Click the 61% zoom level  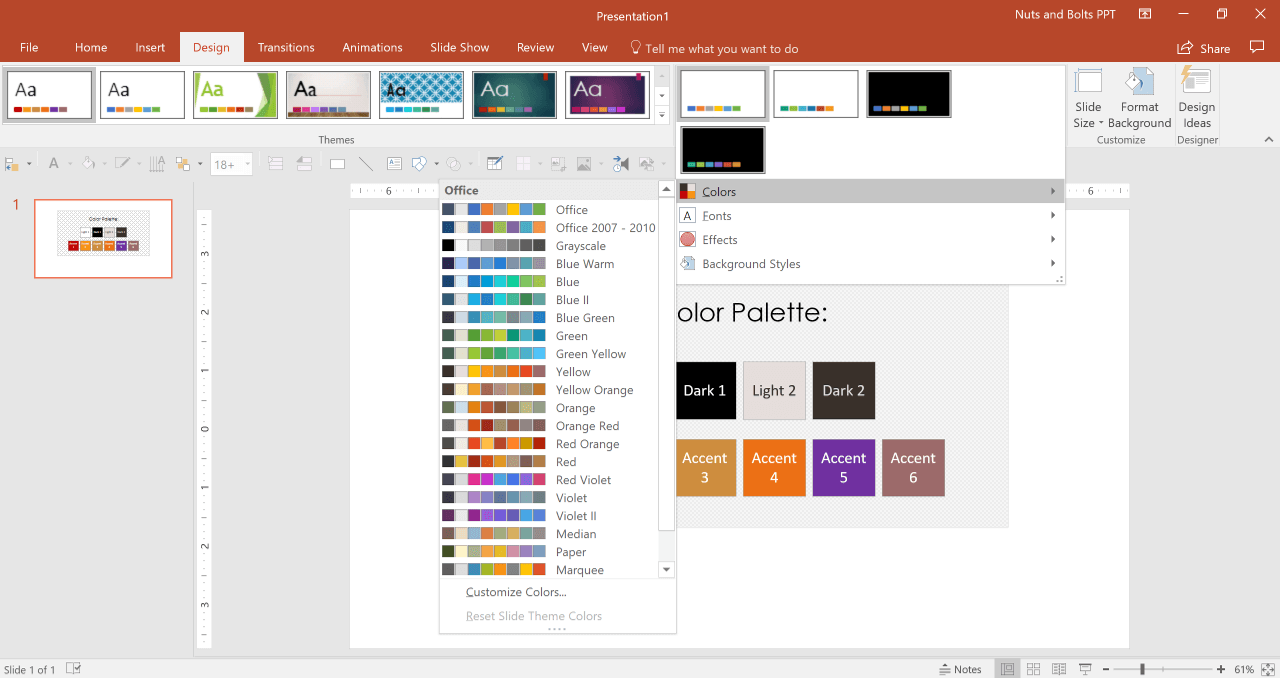coord(1244,669)
